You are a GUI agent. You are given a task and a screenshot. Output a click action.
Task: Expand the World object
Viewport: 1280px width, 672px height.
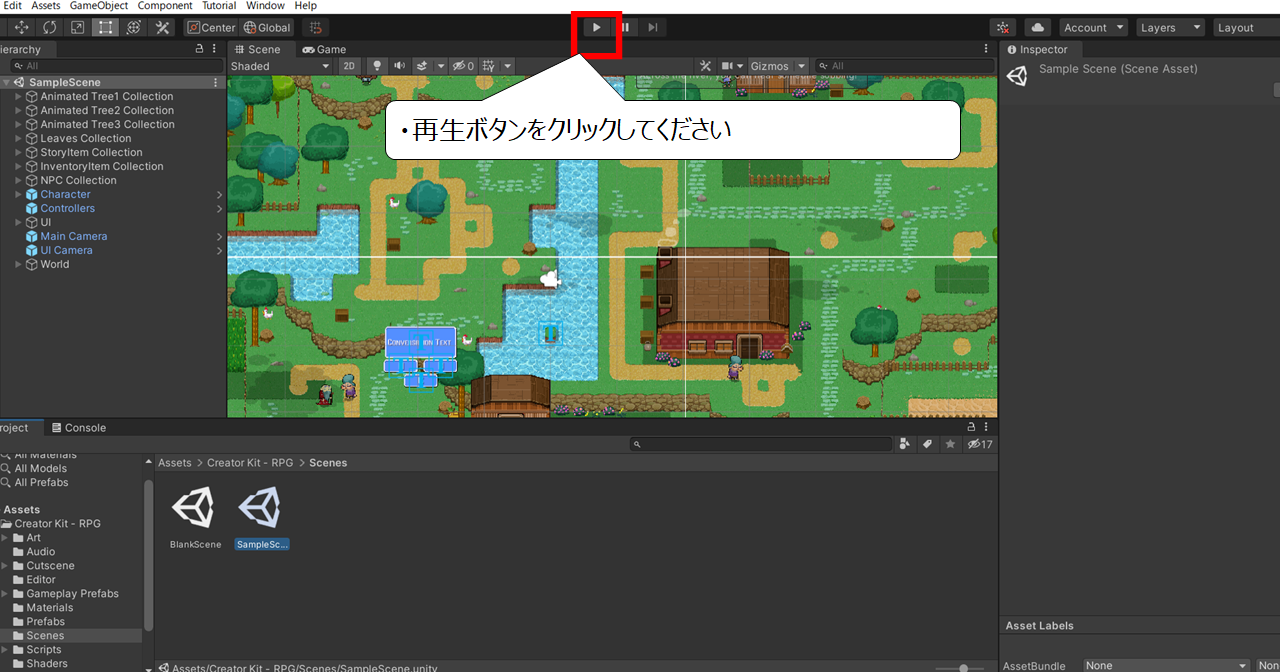(x=18, y=265)
